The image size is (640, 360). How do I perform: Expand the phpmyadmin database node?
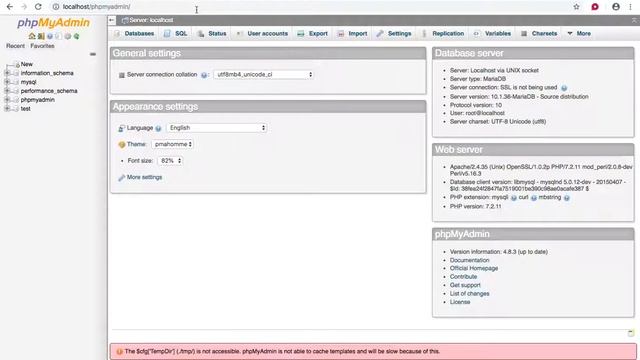[7, 100]
